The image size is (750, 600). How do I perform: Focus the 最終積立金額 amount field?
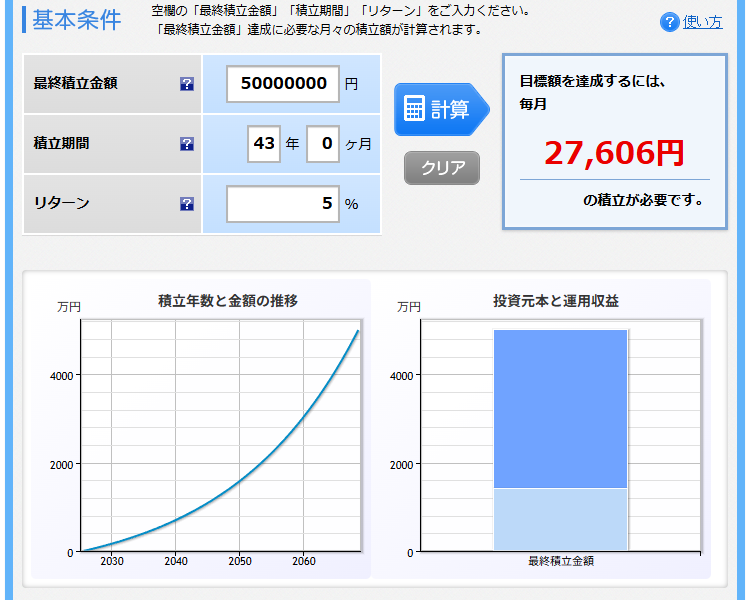point(283,83)
